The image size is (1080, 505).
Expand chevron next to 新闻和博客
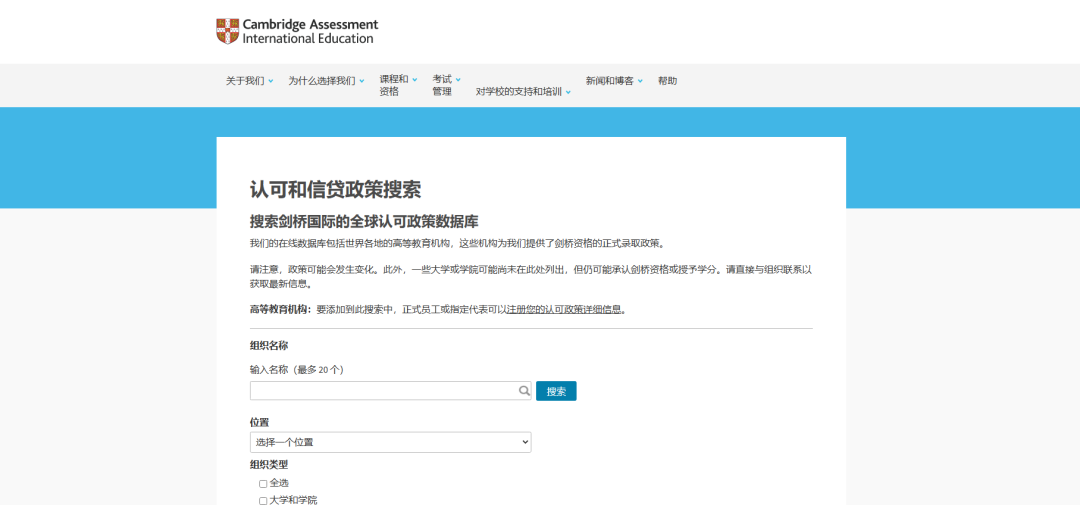pyautogui.click(x=640, y=81)
